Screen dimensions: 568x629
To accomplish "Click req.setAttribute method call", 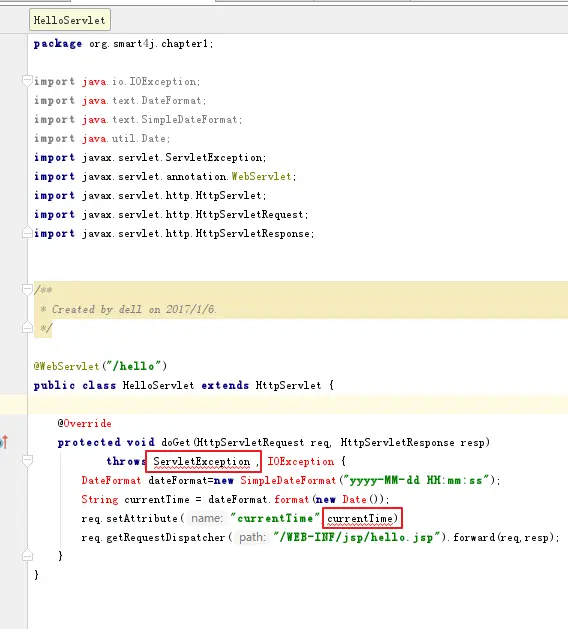I will (x=129, y=518).
